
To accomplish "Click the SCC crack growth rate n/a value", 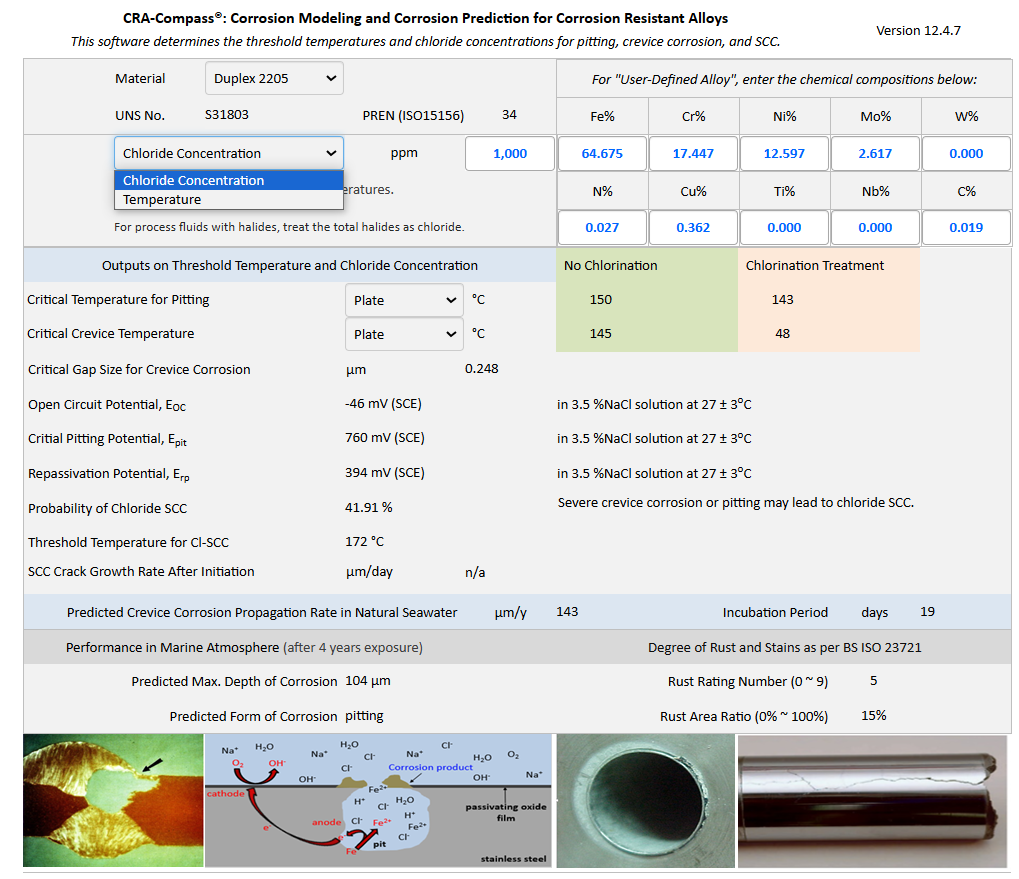I will (475, 572).
